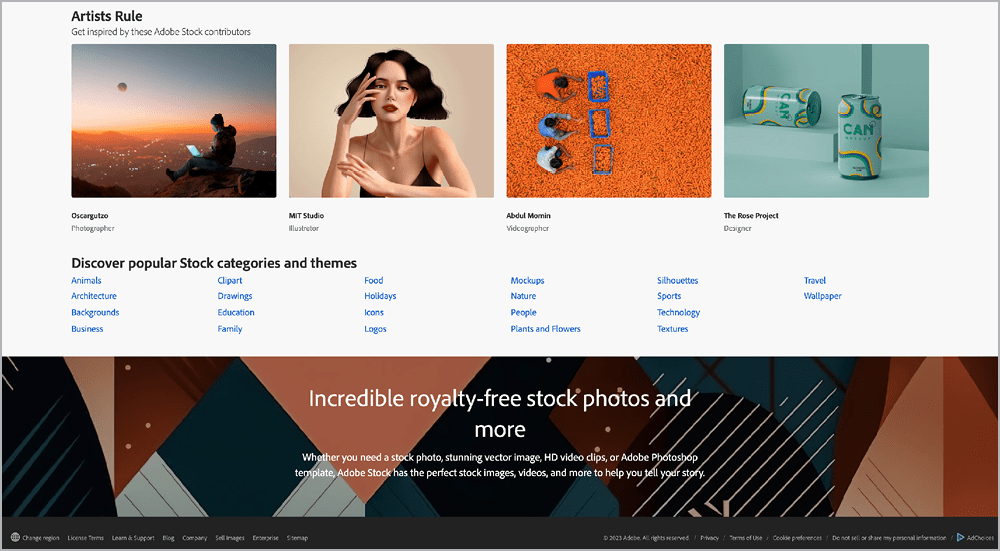Open the Icons category link
1000x551 pixels.
374,312
